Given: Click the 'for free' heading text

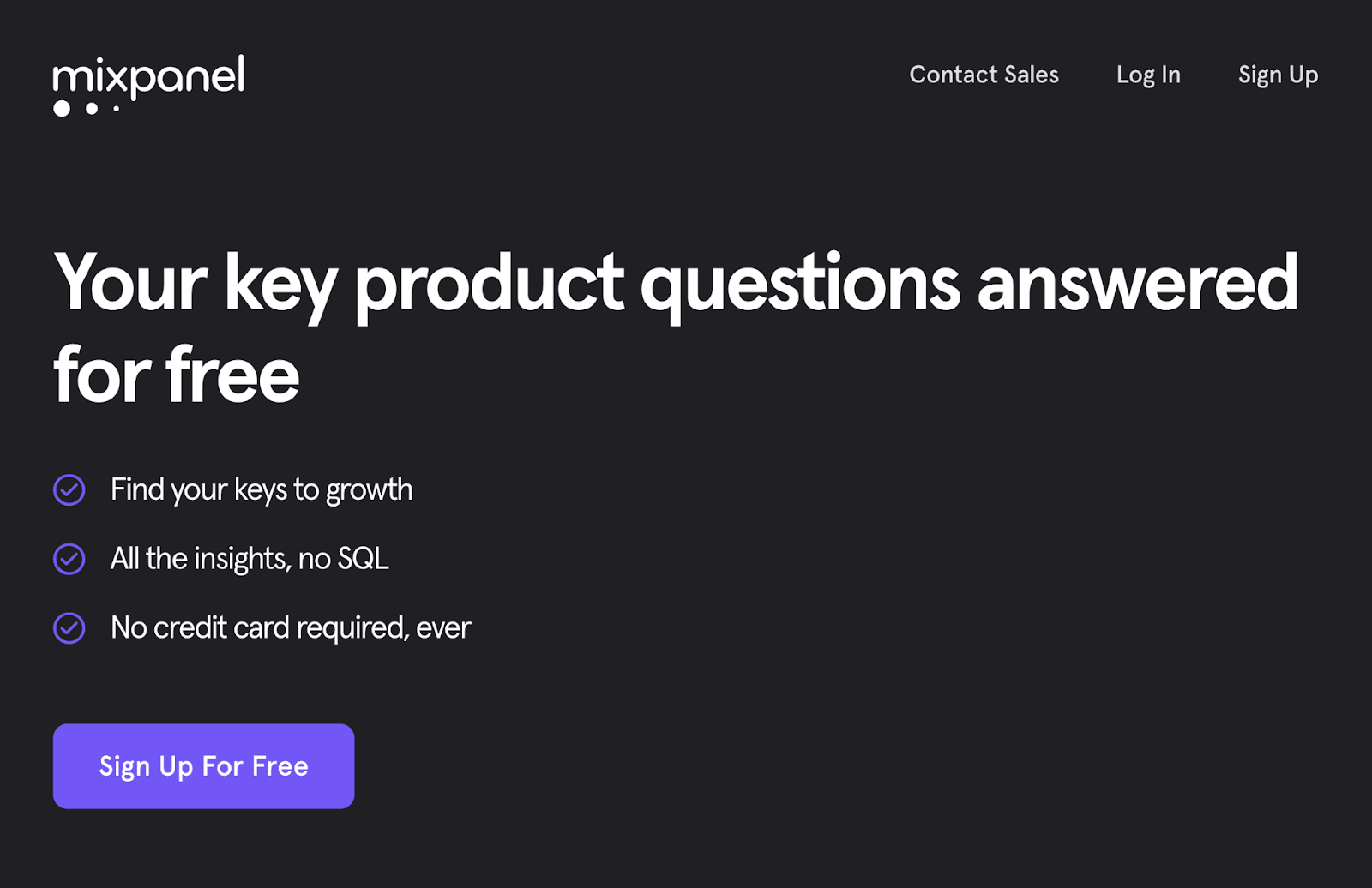Looking at the screenshot, I should [176, 372].
